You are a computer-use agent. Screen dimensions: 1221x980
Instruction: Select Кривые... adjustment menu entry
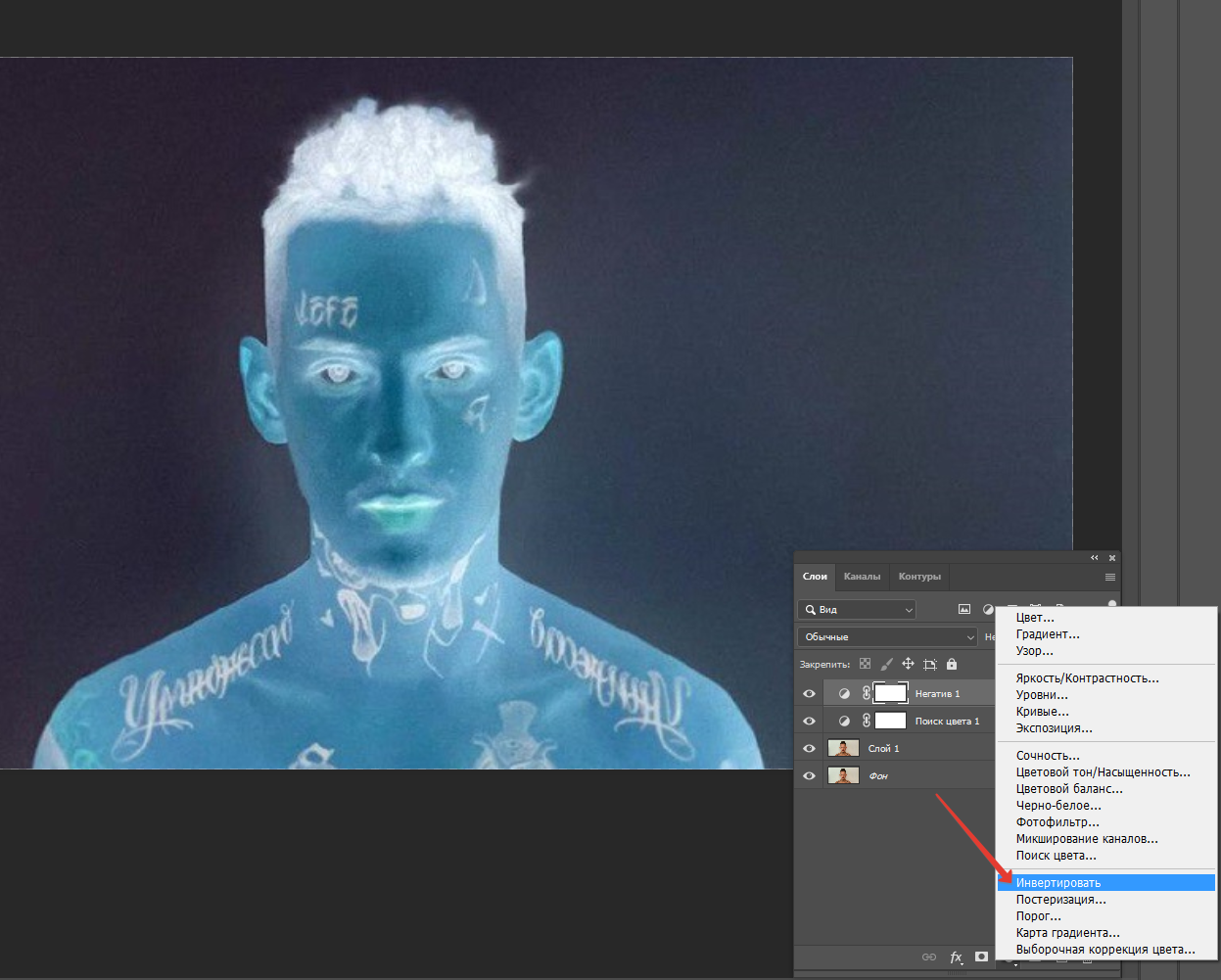(1042, 712)
